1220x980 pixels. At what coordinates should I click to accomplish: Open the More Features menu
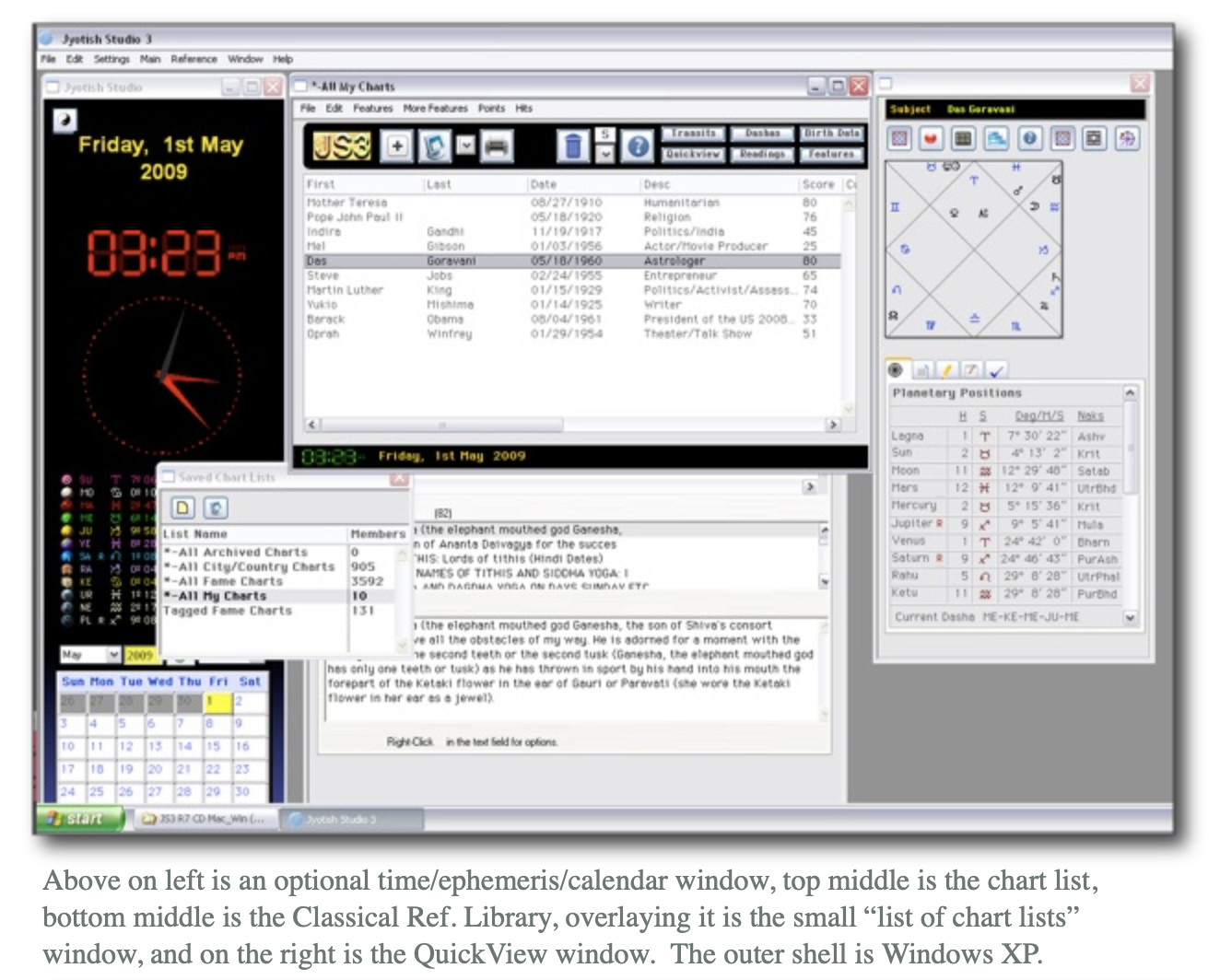tap(435, 108)
